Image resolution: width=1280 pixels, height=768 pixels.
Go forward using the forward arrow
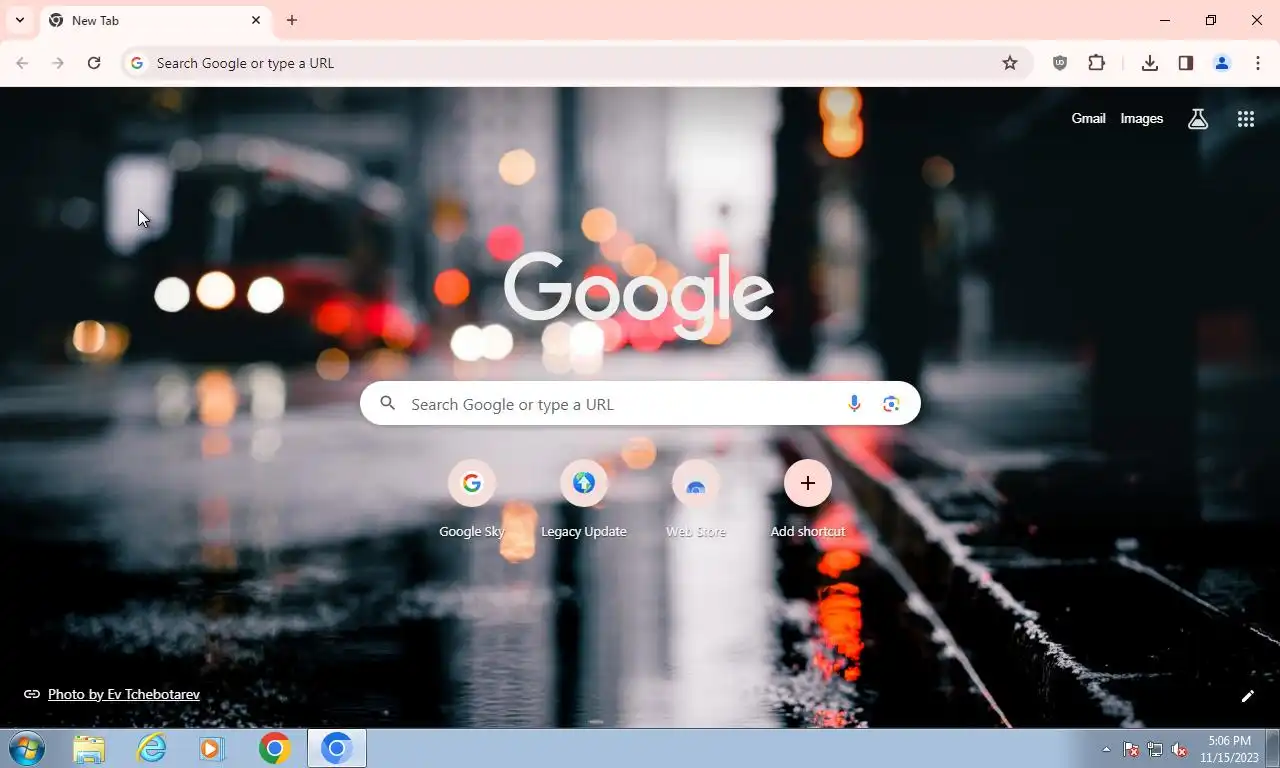(x=58, y=63)
